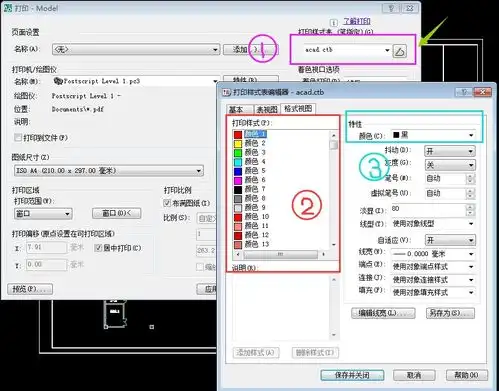Screen dimensions: 499x391
Task: Select 颜色 9 in style list
Action: pyautogui.click(x=255, y=207)
